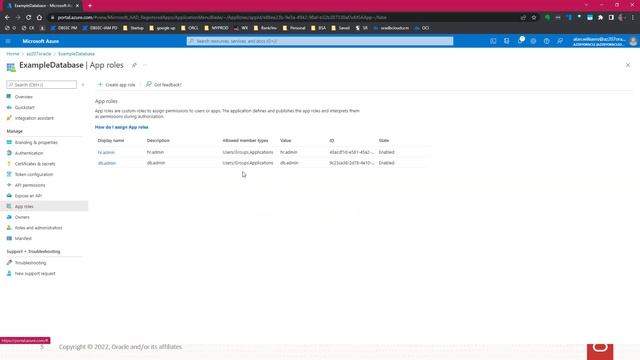Screen dimensions: 640x360
Task: Open Cloud Shell from the Azure header
Action: [x=493, y=41]
